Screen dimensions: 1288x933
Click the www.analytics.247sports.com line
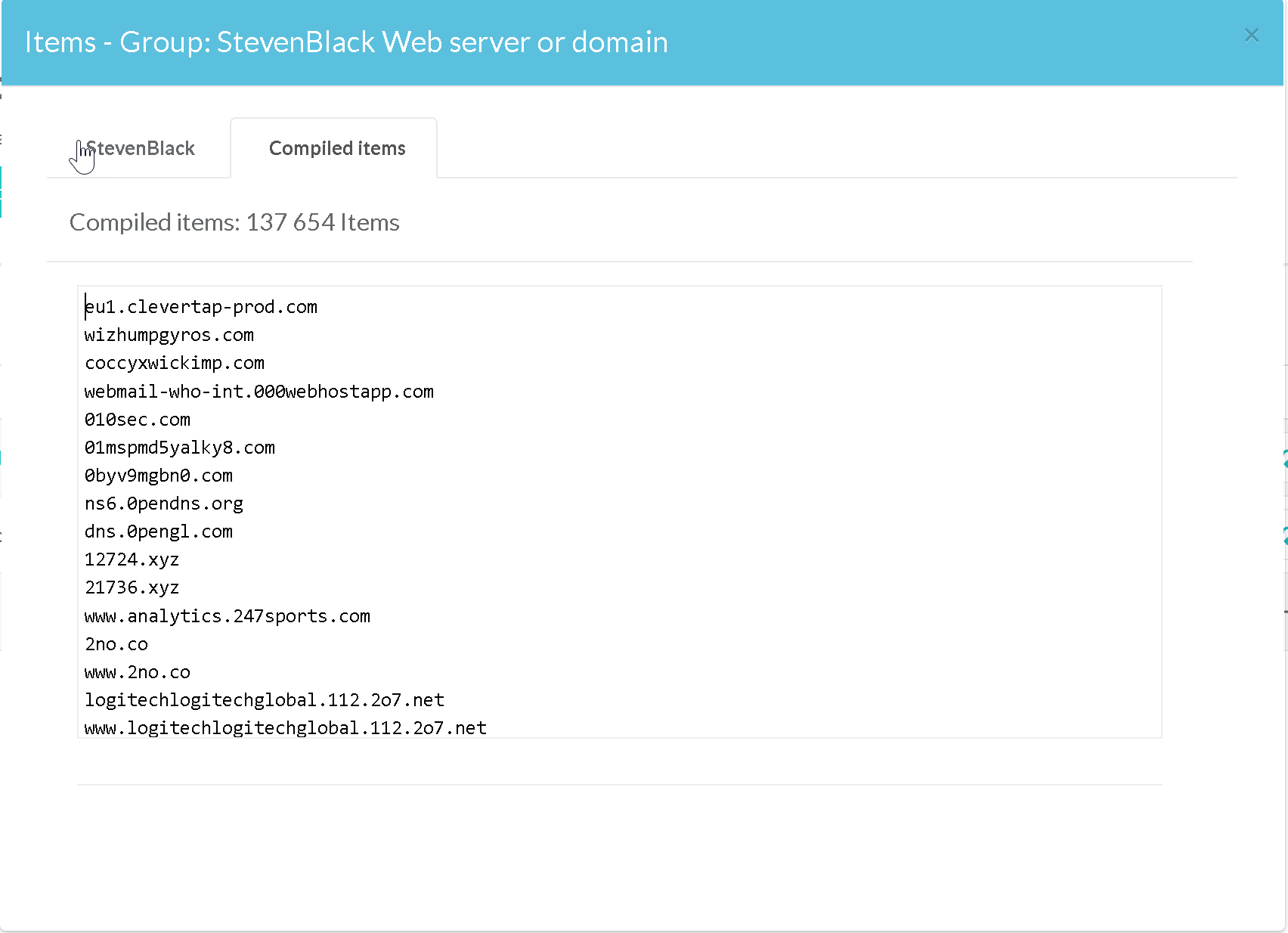pyautogui.click(x=228, y=616)
